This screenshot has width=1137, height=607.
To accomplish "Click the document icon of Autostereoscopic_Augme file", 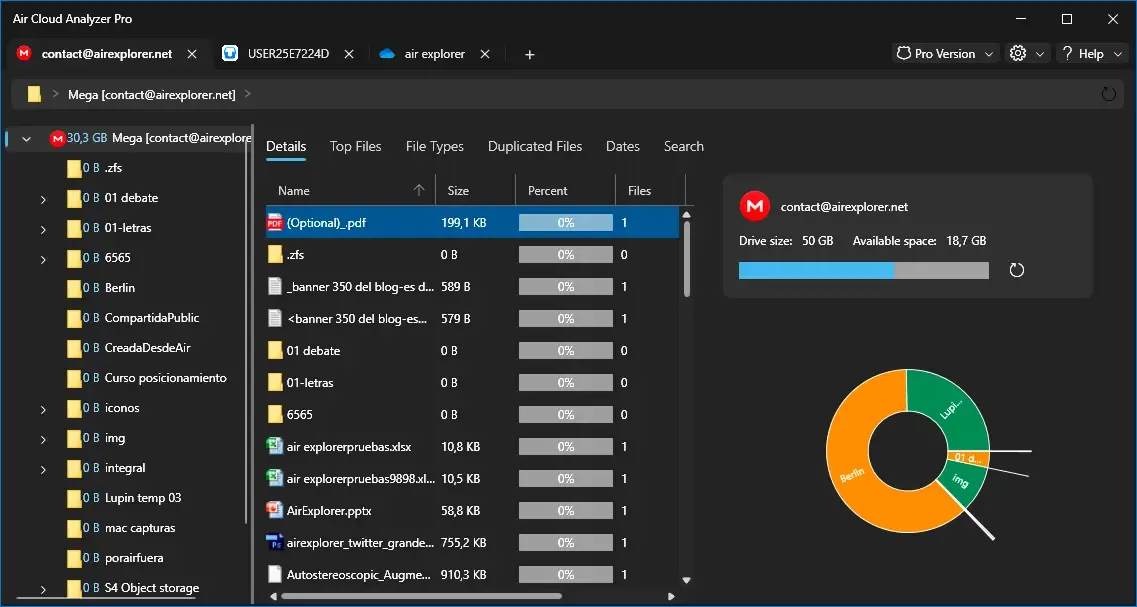I will 275,574.
